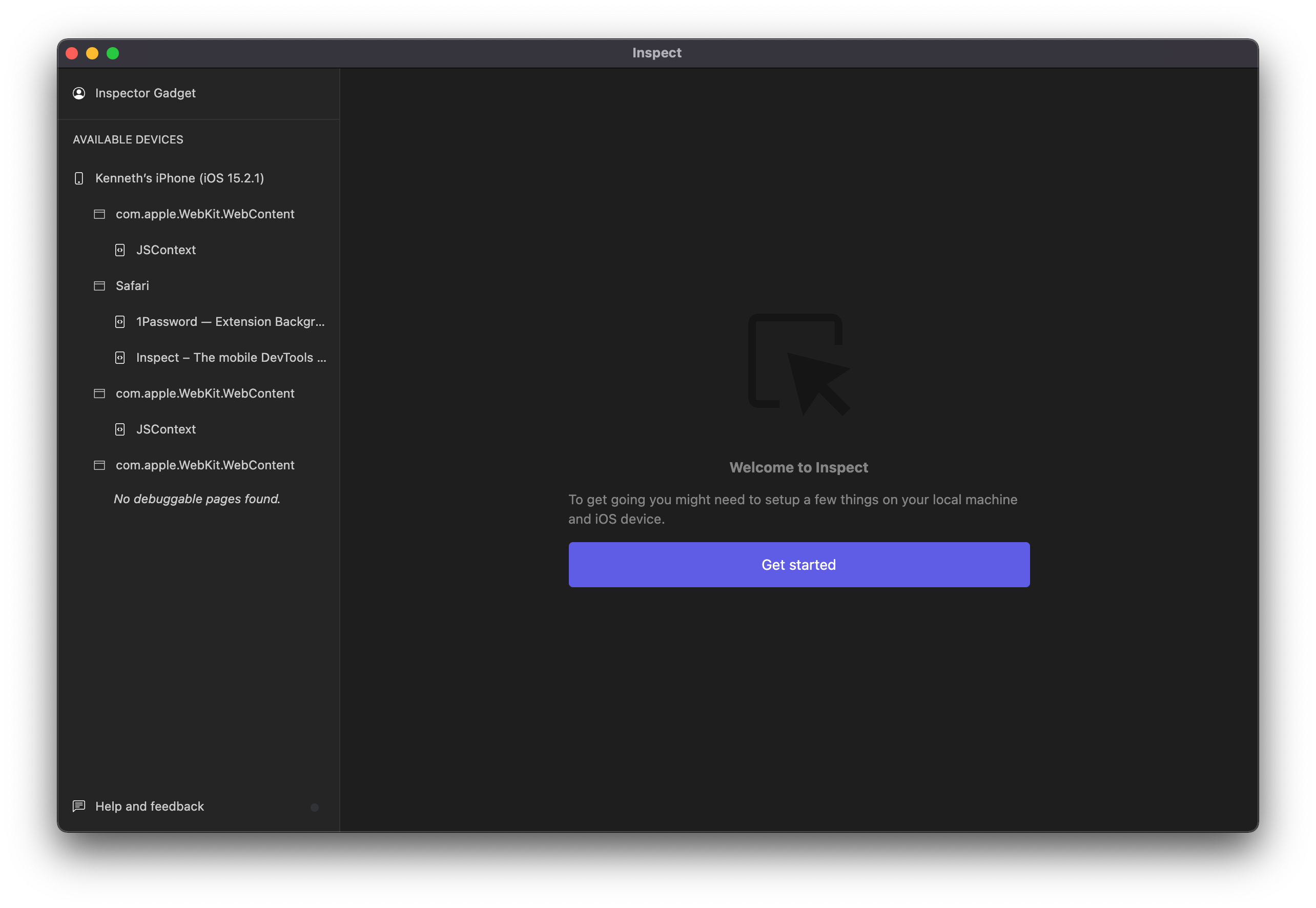Open the first JSContext page
Viewport: 1316px width, 908px height.
point(166,251)
